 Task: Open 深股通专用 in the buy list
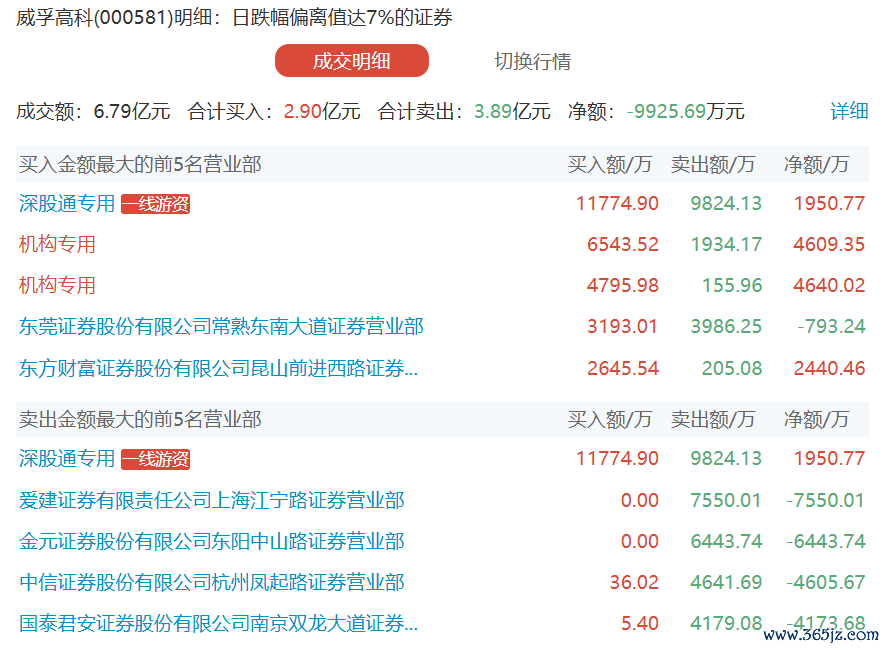tap(67, 203)
